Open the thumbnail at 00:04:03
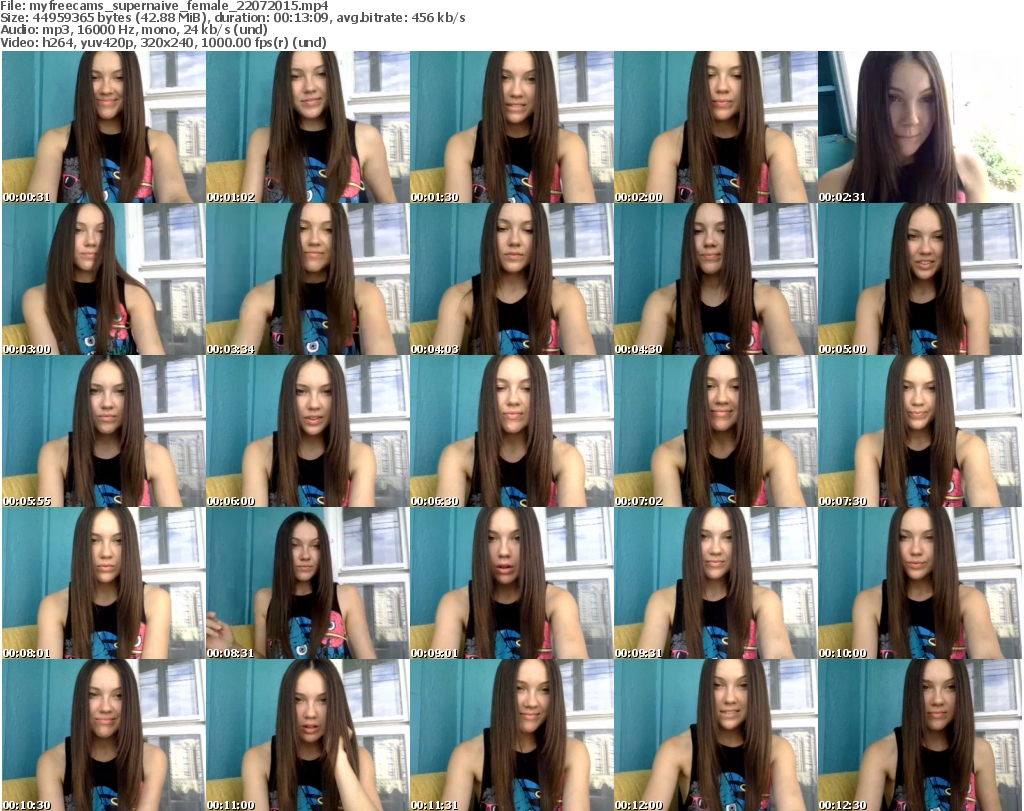Viewport: 1024px width, 811px height. pos(512,279)
